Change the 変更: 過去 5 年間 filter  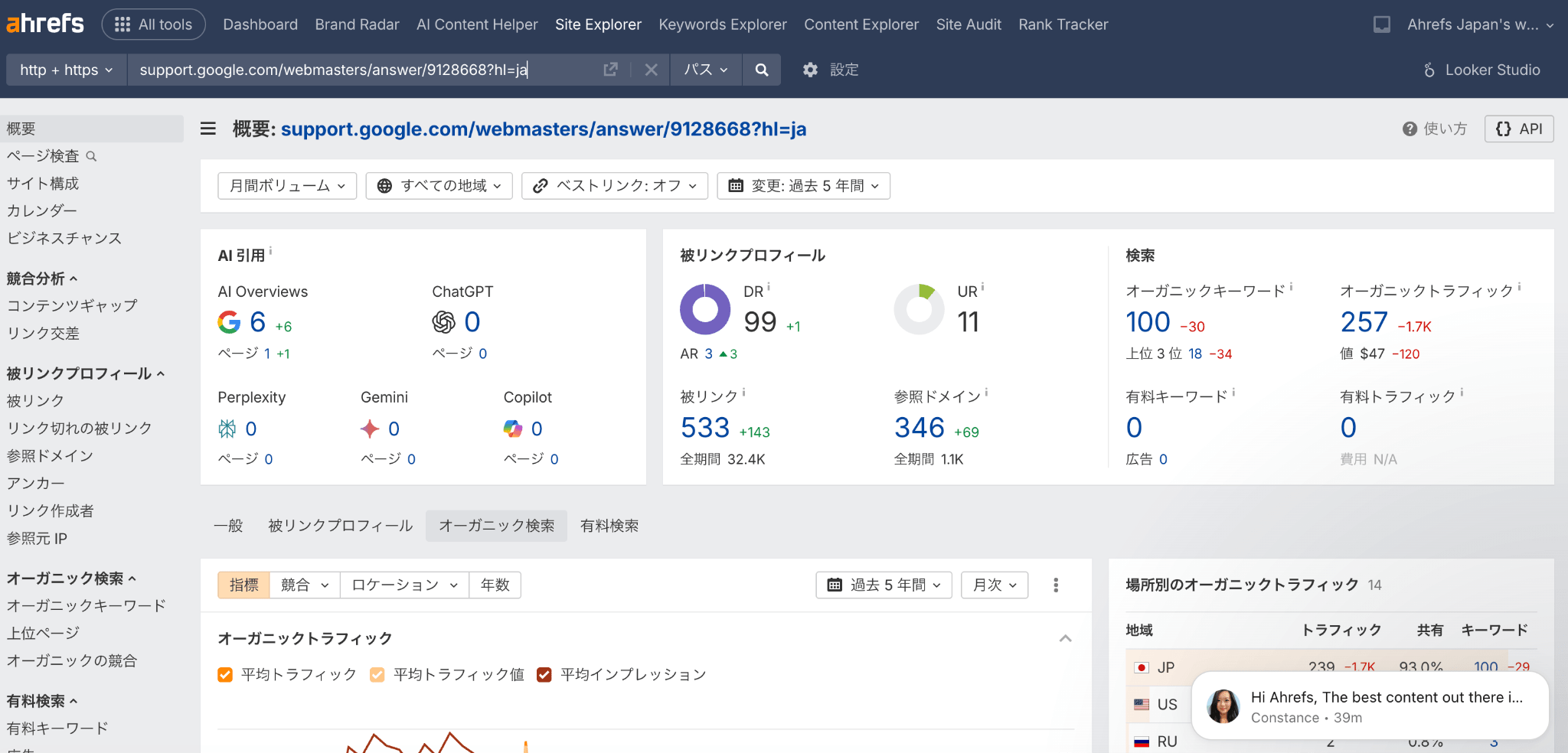click(803, 185)
